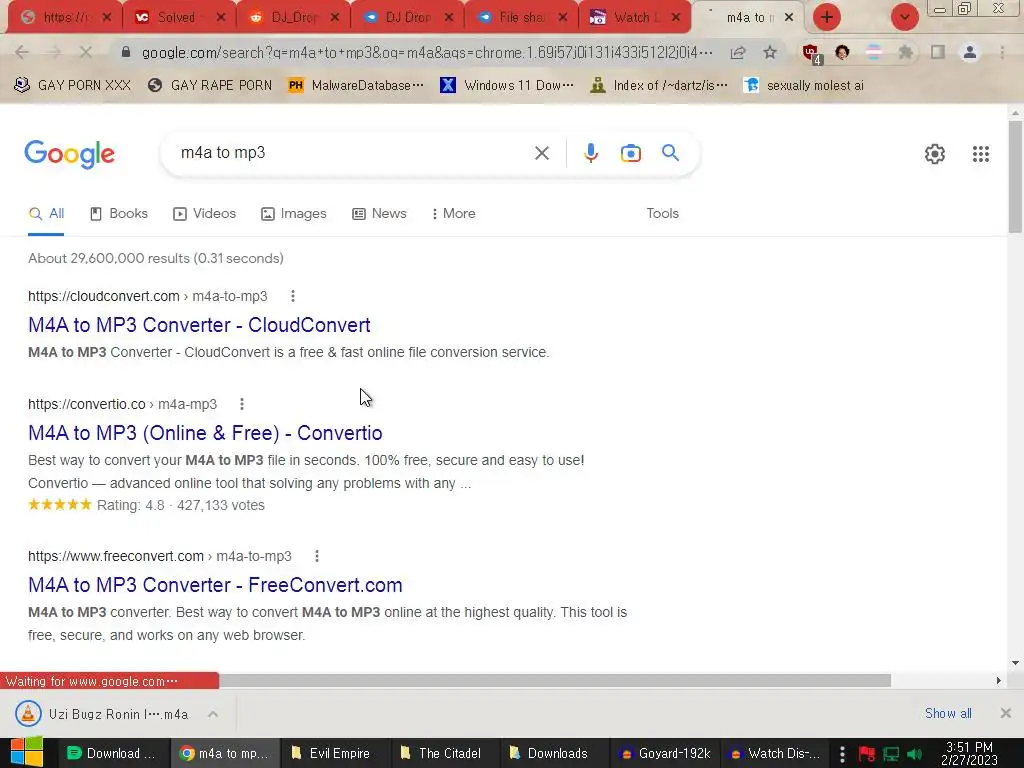Click into the 'm4a to mp3' search field

[x=353, y=153]
